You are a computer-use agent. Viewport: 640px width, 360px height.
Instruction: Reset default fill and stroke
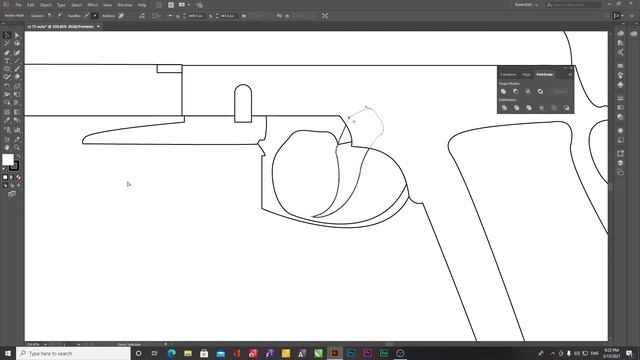pos(4,168)
